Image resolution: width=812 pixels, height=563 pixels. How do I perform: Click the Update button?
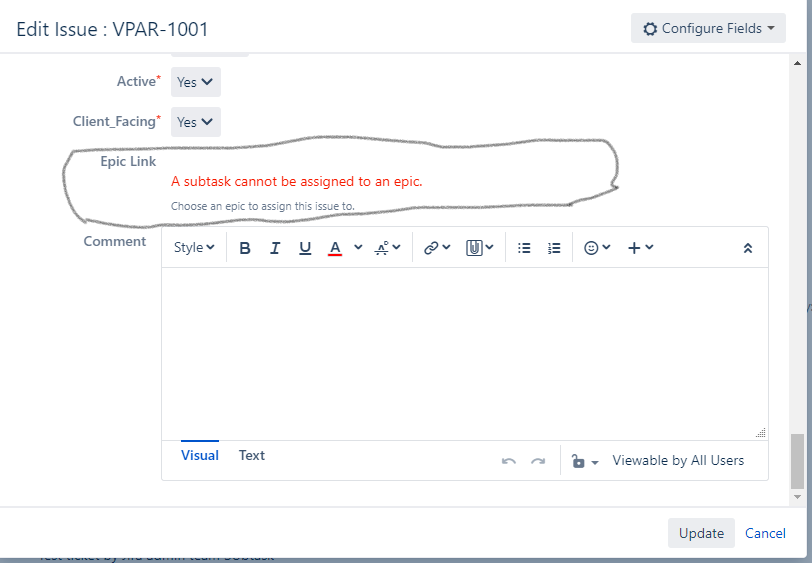(701, 533)
